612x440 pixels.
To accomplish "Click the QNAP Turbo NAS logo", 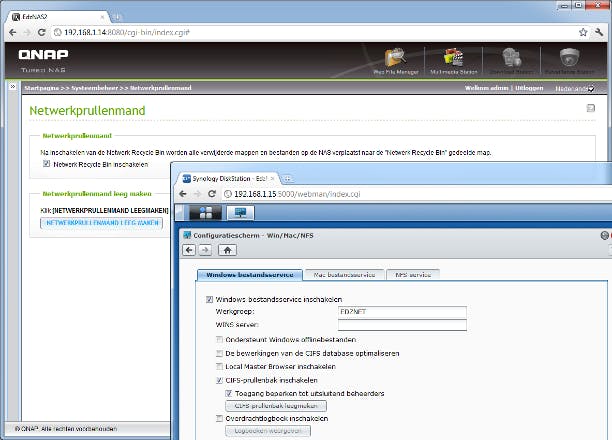I will tap(43, 60).
